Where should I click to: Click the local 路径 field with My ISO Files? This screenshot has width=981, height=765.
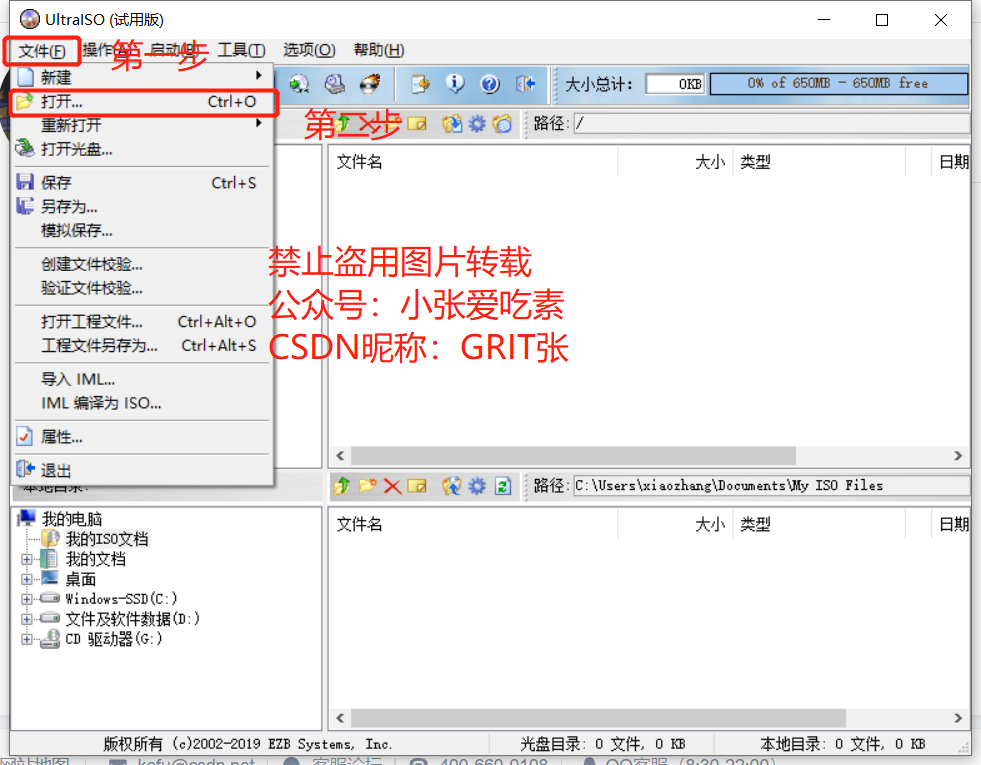(x=772, y=486)
